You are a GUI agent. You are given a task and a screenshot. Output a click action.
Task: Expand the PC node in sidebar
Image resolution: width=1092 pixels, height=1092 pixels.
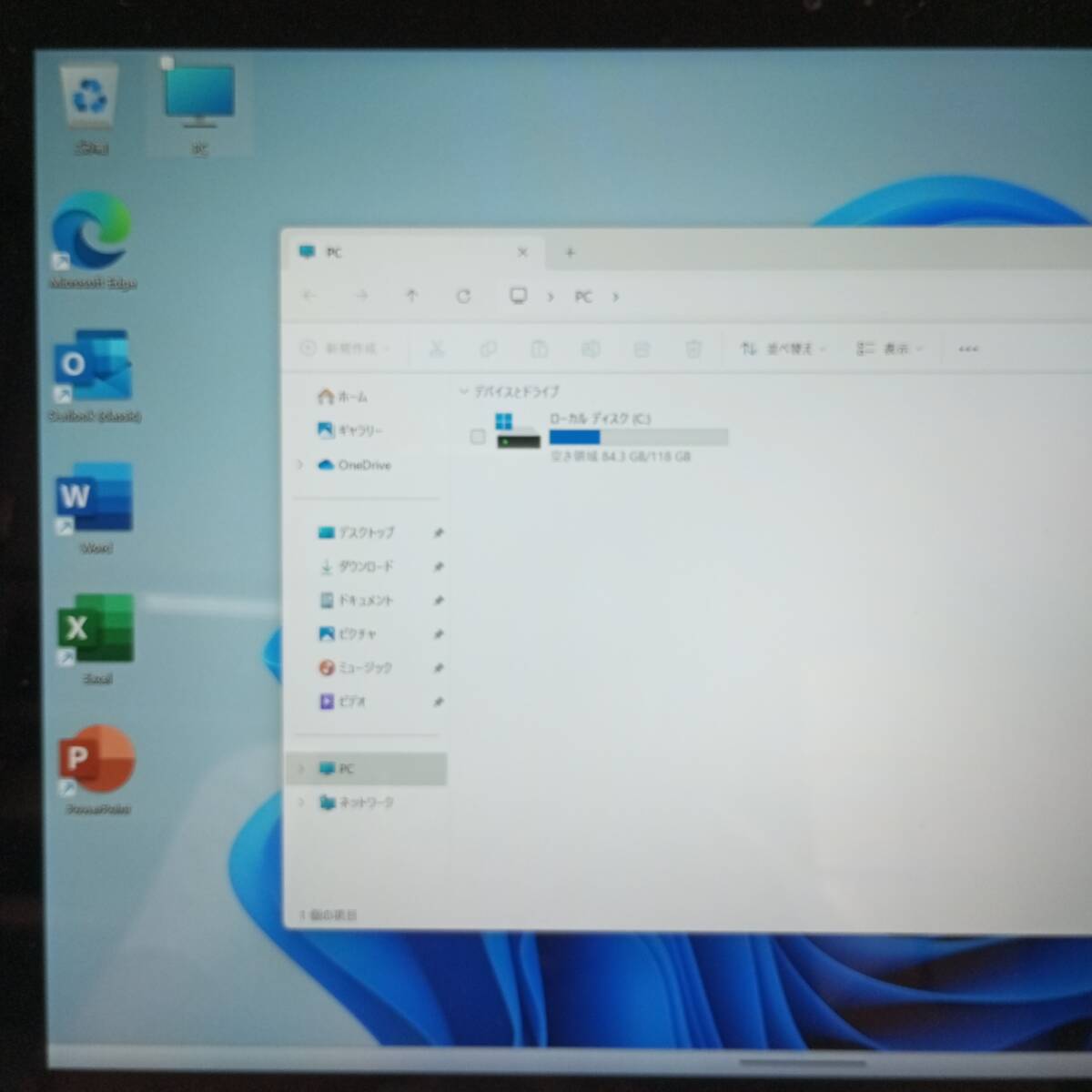coord(301,769)
